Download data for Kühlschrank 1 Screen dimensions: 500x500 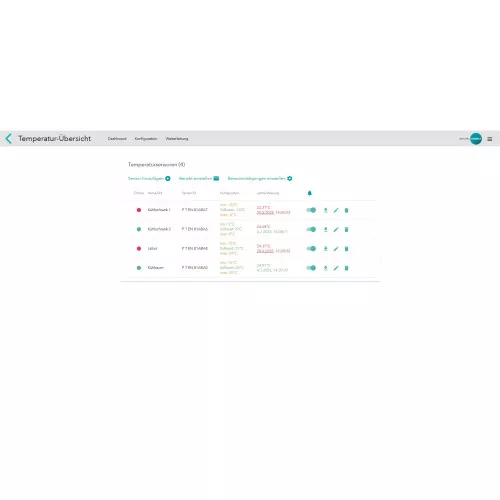[x=326, y=210]
